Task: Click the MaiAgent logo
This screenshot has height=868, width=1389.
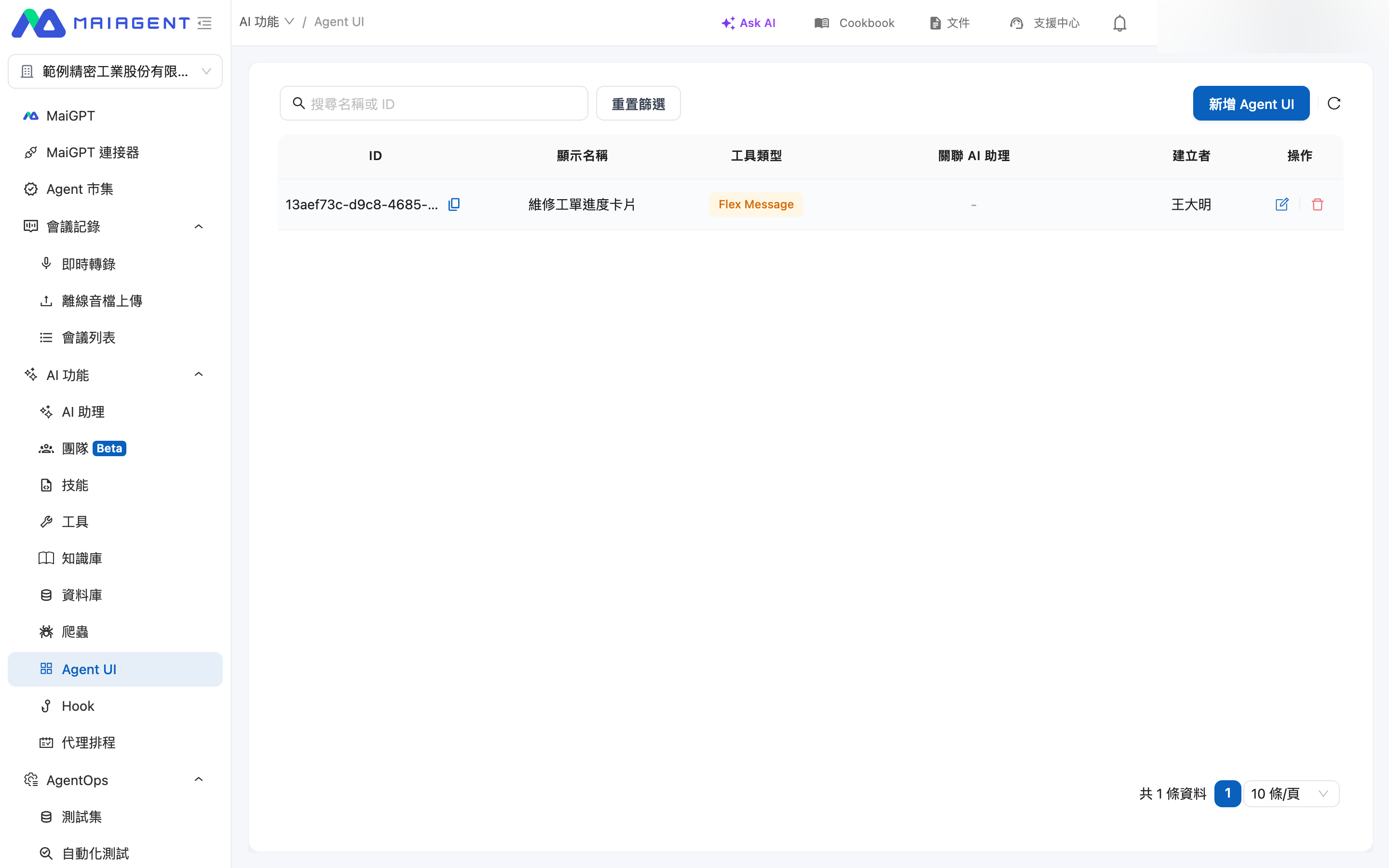Action: click(100, 23)
